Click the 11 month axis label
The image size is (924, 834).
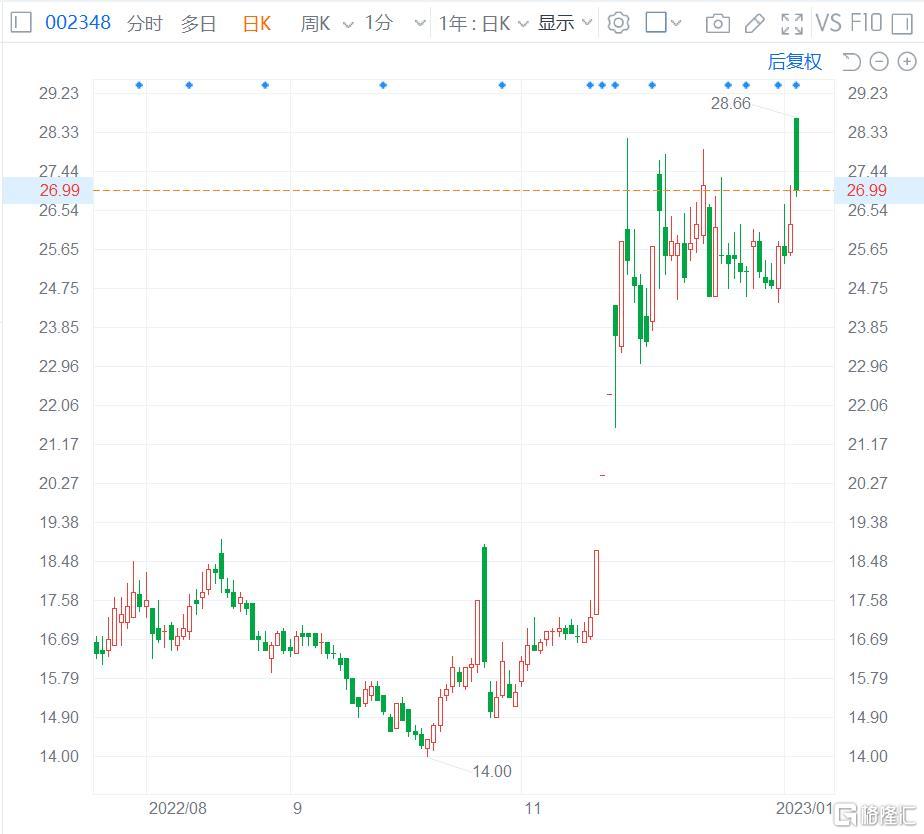click(533, 808)
